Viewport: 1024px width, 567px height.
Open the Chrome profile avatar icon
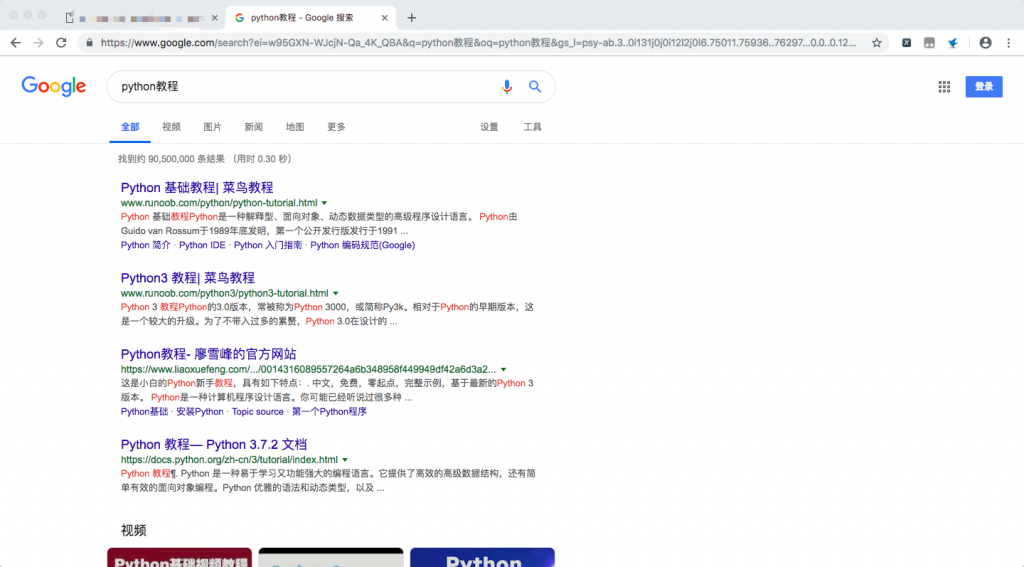click(985, 43)
